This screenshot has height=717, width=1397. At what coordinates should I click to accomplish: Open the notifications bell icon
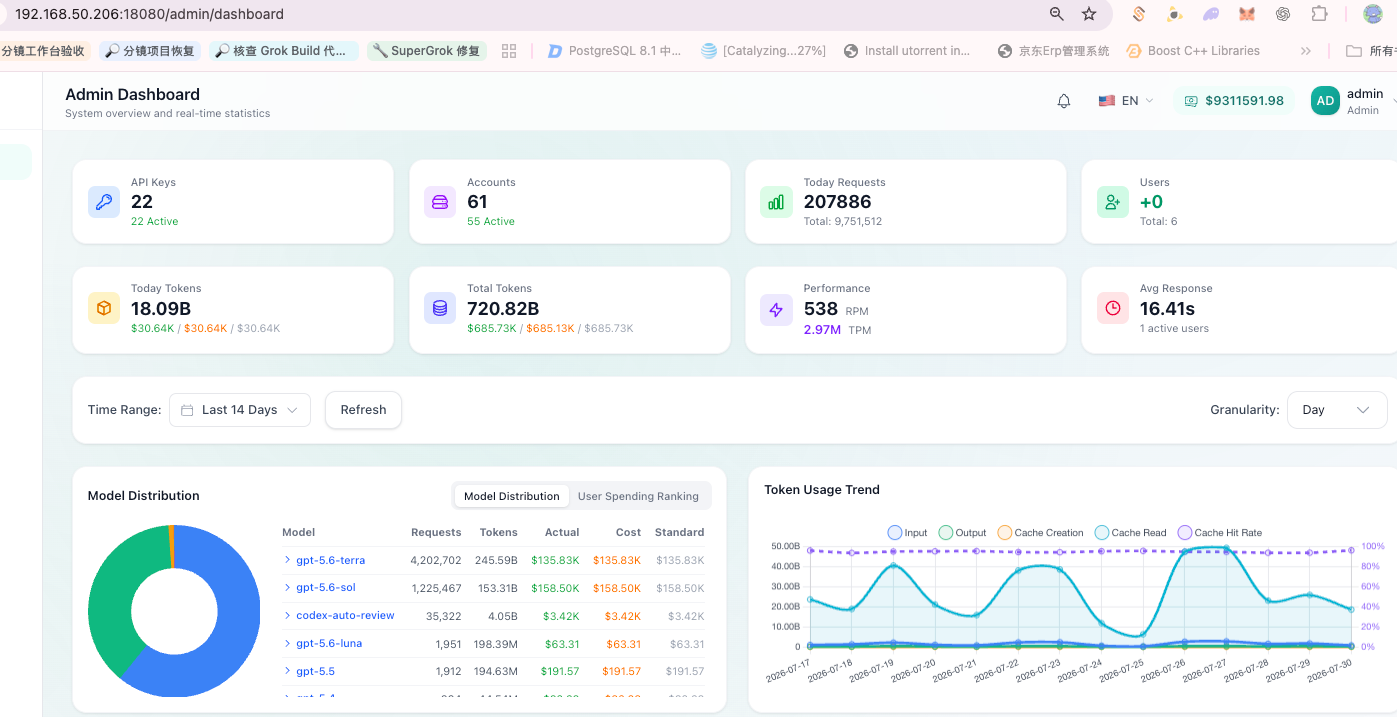[x=1064, y=101]
